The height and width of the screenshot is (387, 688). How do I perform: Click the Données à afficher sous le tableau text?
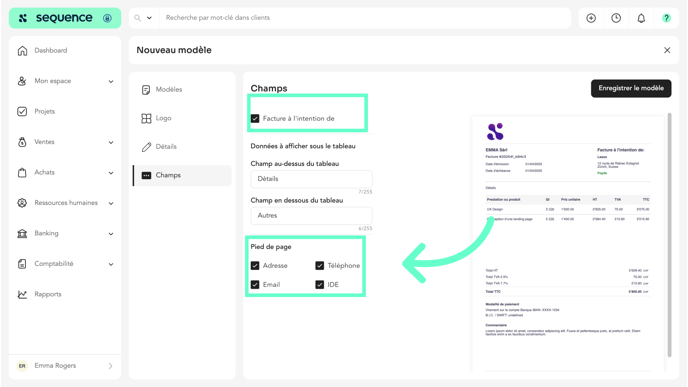click(303, 146)
